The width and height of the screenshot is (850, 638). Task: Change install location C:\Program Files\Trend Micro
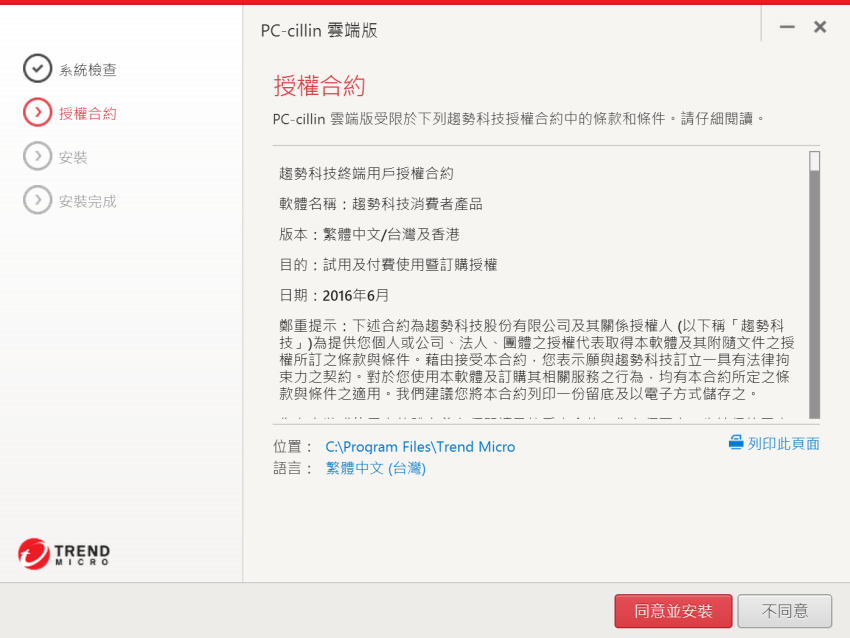420,447
